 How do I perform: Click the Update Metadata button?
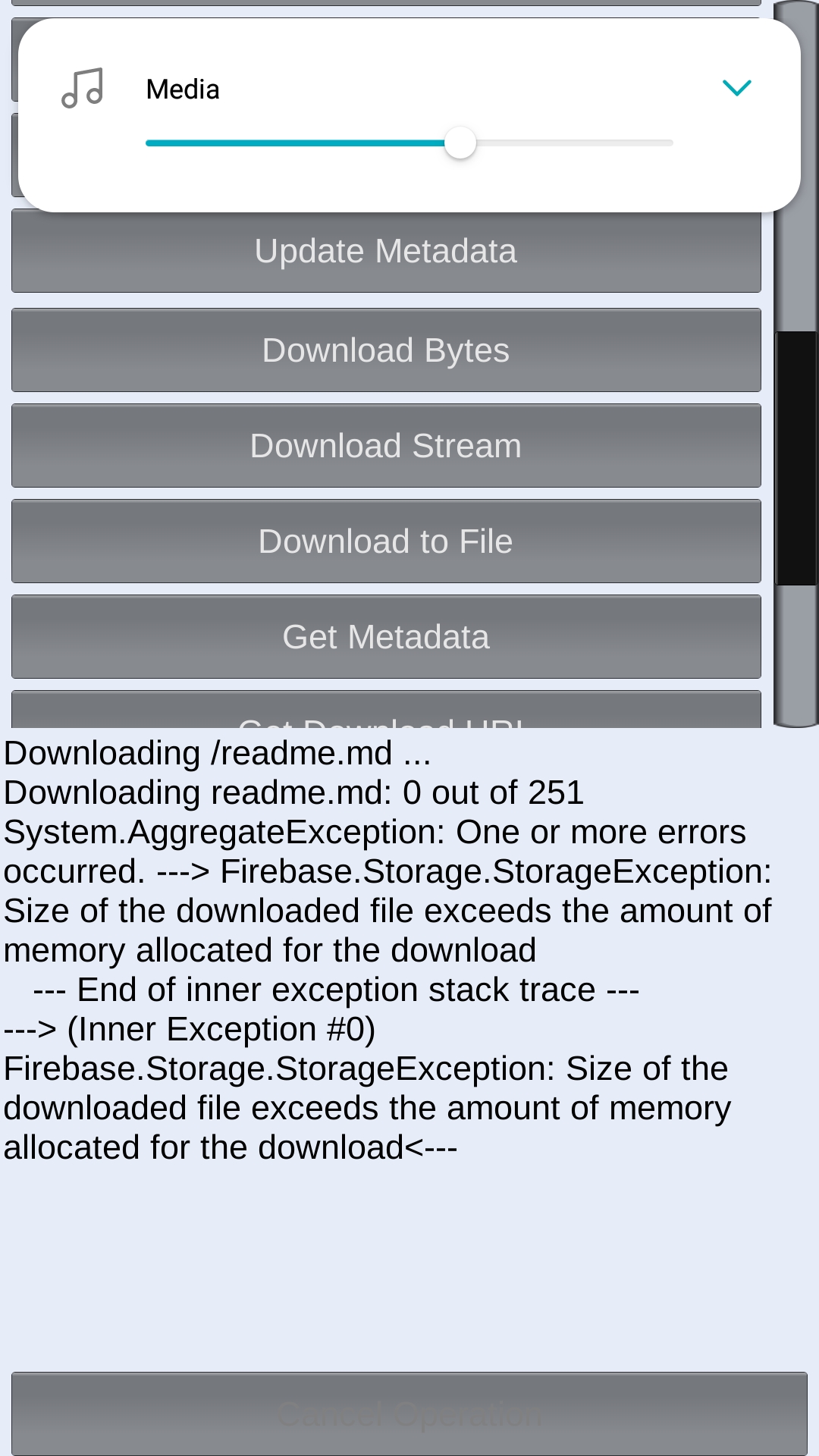pos(385,250)
